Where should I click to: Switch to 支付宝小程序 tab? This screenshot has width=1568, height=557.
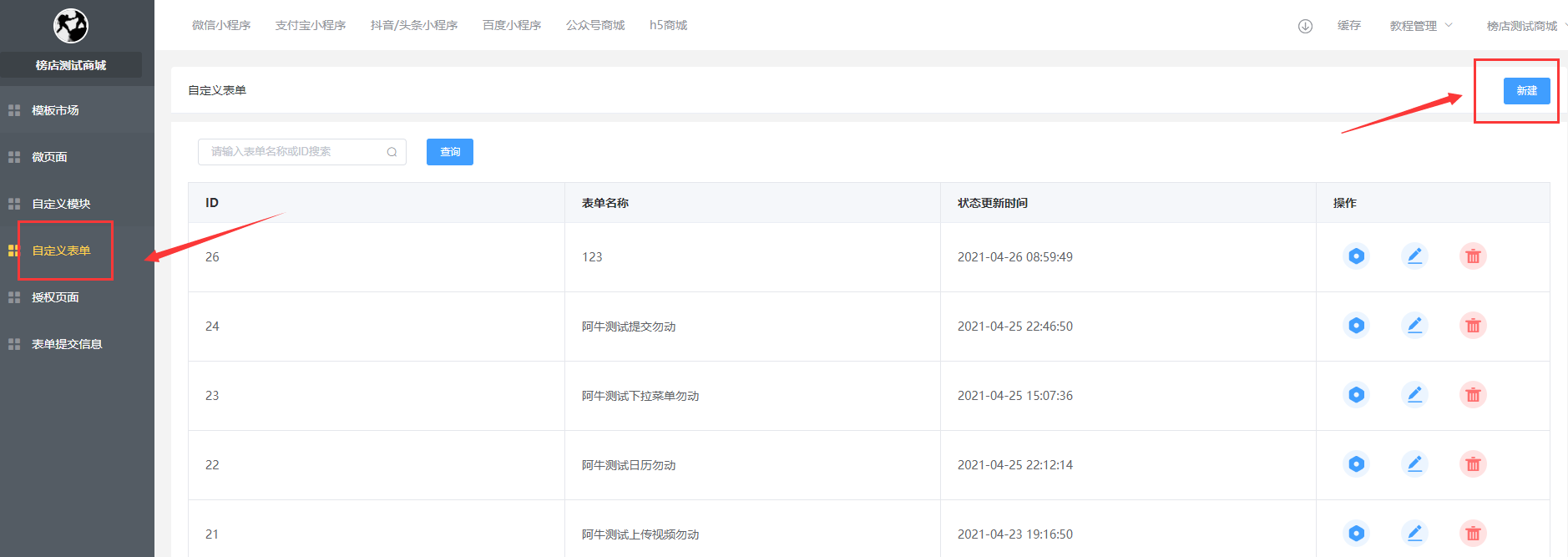[311, 25]
